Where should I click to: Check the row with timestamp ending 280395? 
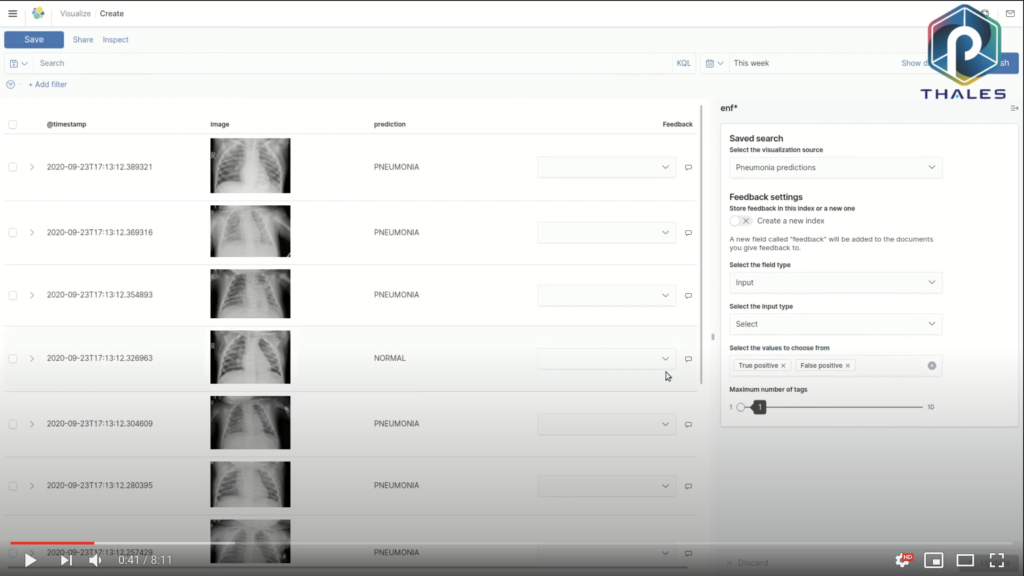click(x=12, y=486)
